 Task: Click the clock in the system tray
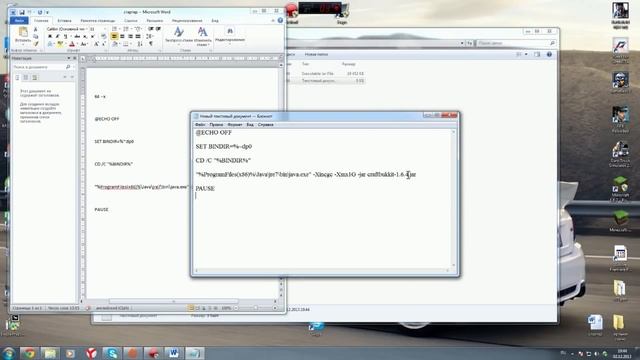(622, 353)
